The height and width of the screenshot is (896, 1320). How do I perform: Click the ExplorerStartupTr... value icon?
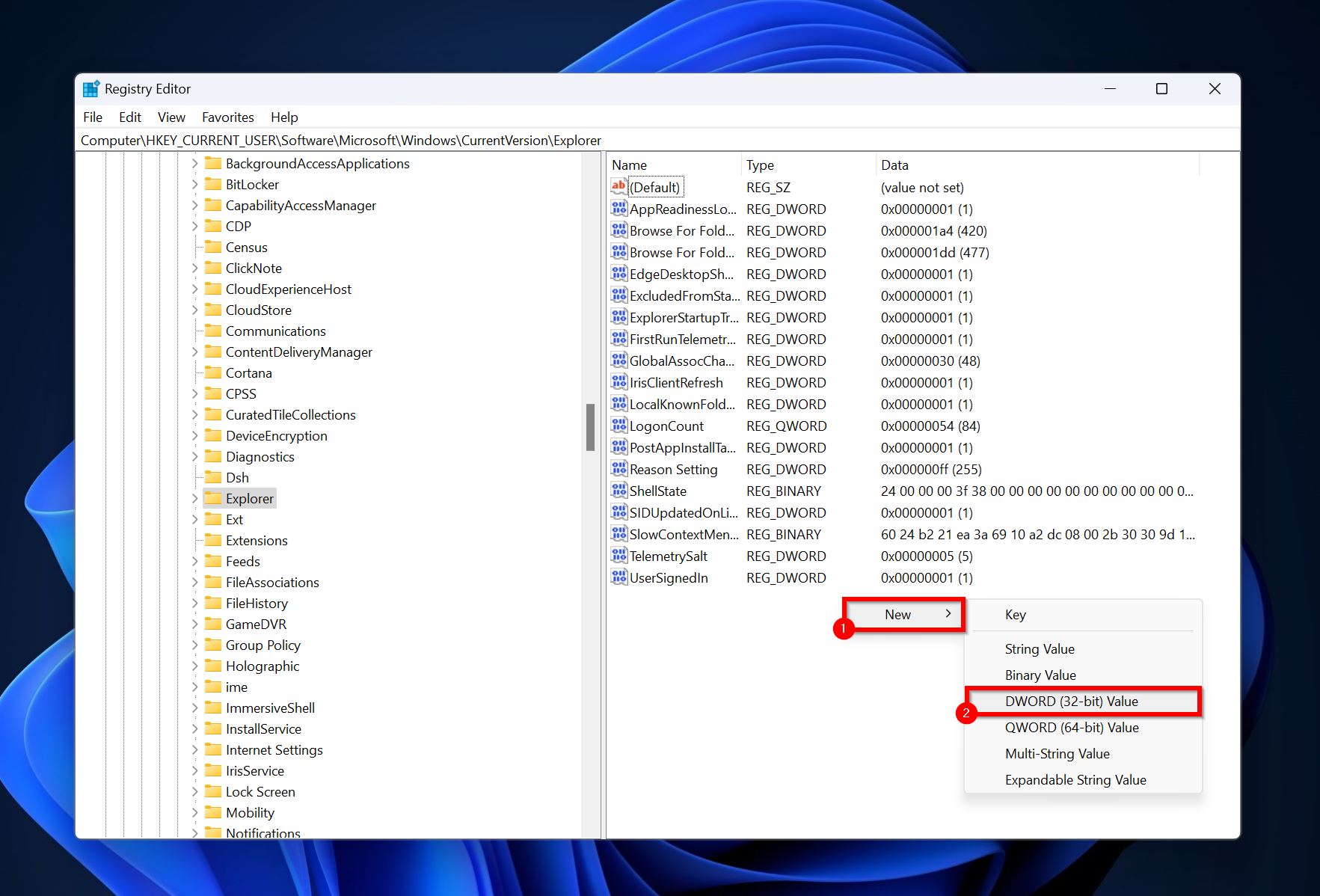tap(618, 317)
